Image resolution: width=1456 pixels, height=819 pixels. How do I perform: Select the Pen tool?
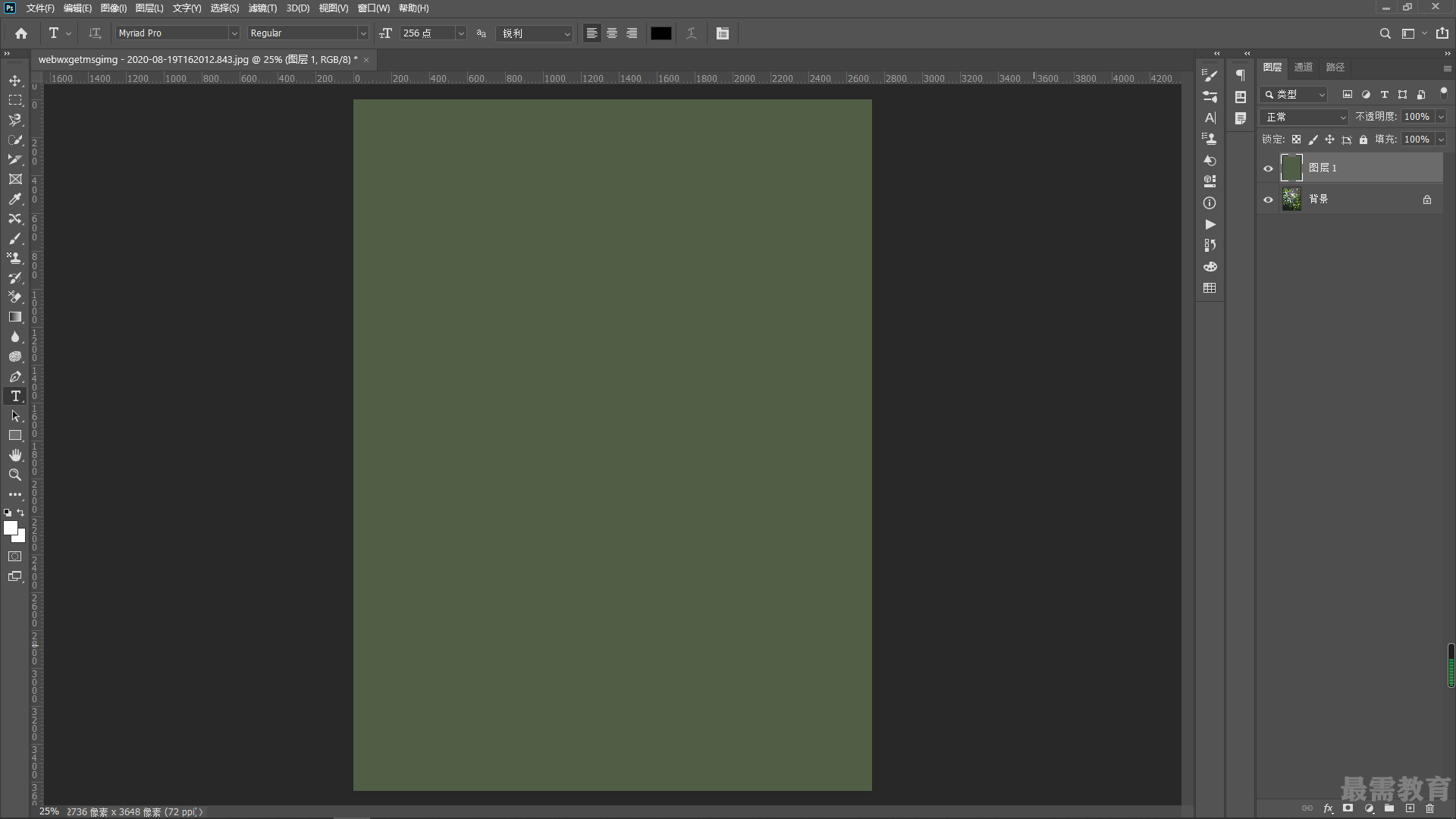(15, 376)
